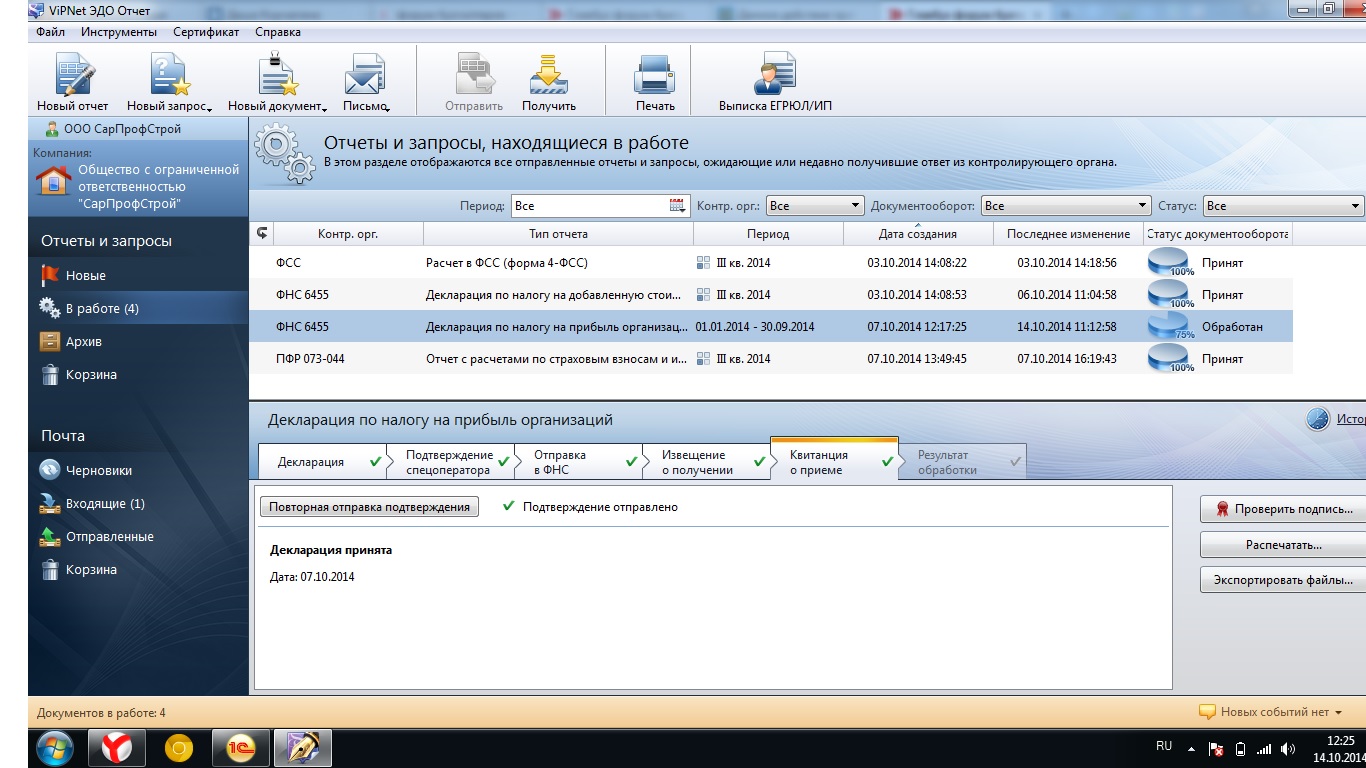Open the Архив folder in the sidebar
Screen dimensions: 1366x768
[x=84, y=342]
